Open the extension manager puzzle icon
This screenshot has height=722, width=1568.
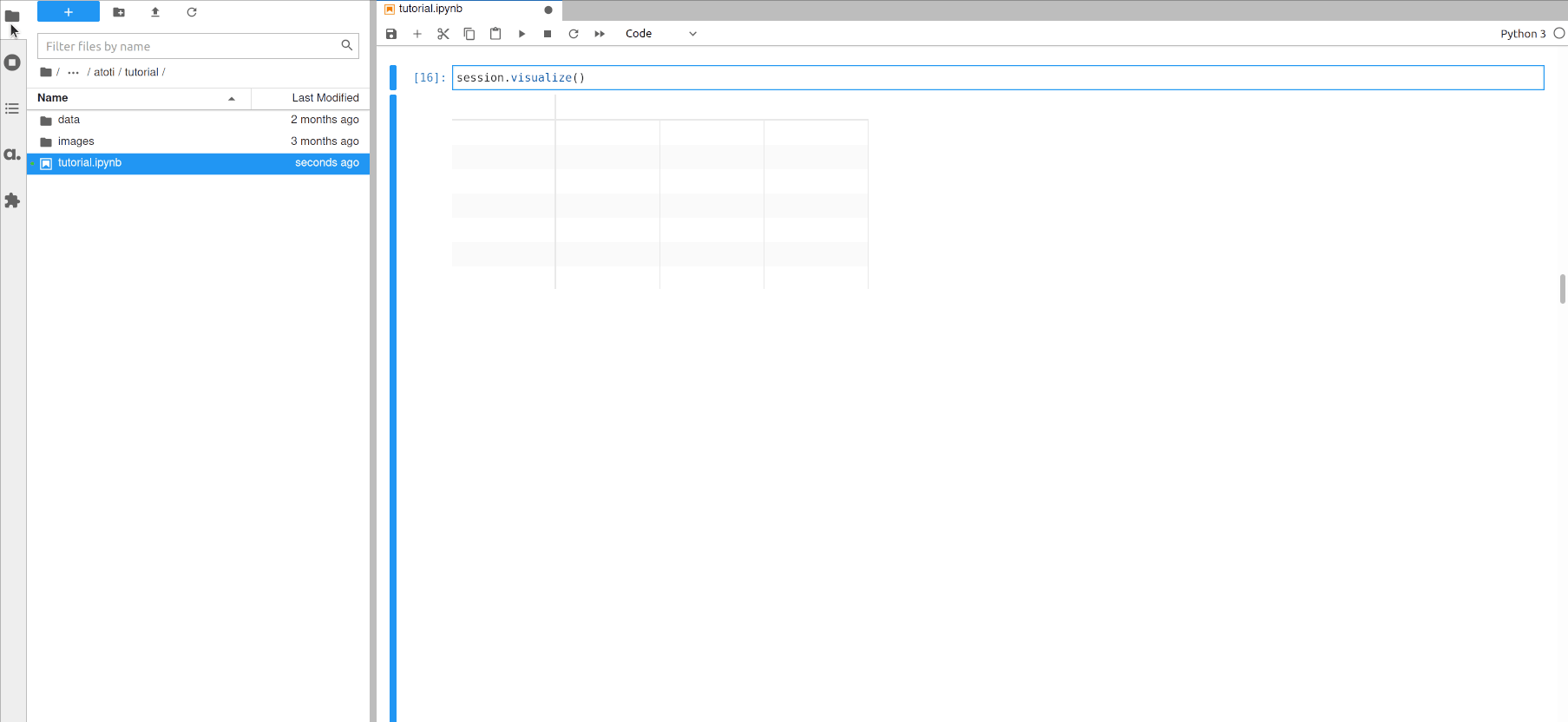tap(12, 200)
